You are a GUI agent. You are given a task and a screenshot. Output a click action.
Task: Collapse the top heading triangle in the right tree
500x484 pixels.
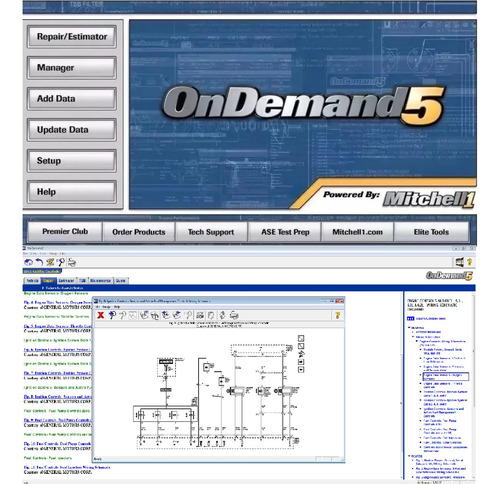(x=409, y=328)
